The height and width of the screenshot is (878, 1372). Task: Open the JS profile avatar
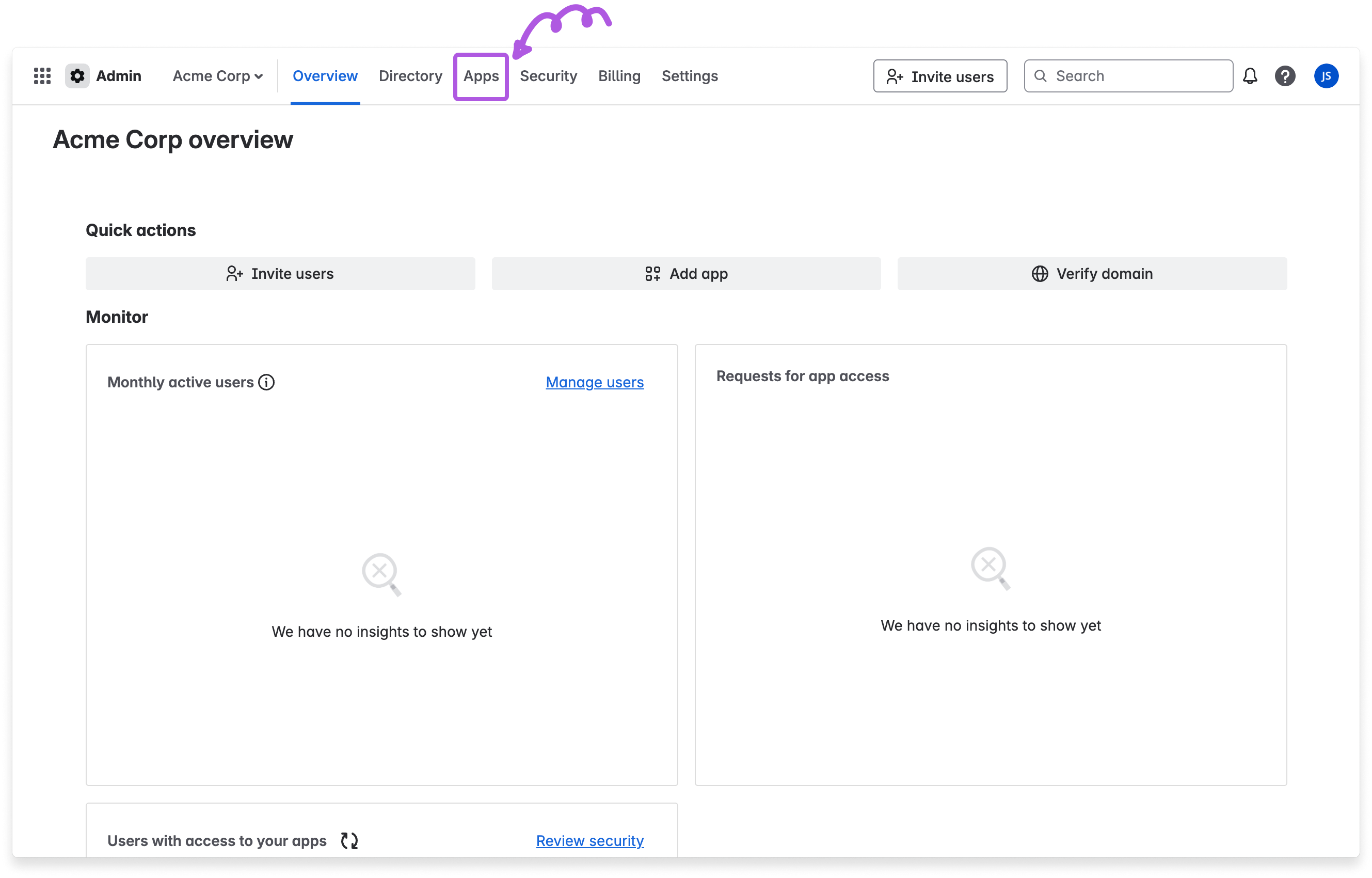point(1326,76)
